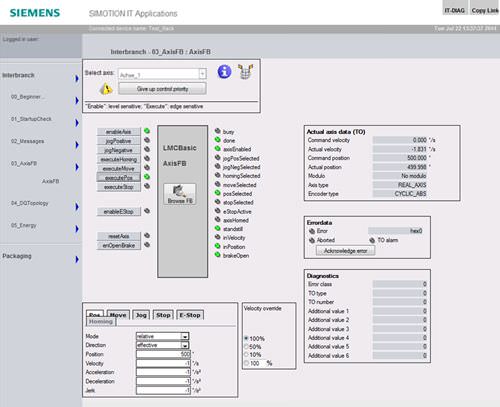Switch to the Stop tab
Viewport: 500px width, 407px height.
(x=163, y=315)
